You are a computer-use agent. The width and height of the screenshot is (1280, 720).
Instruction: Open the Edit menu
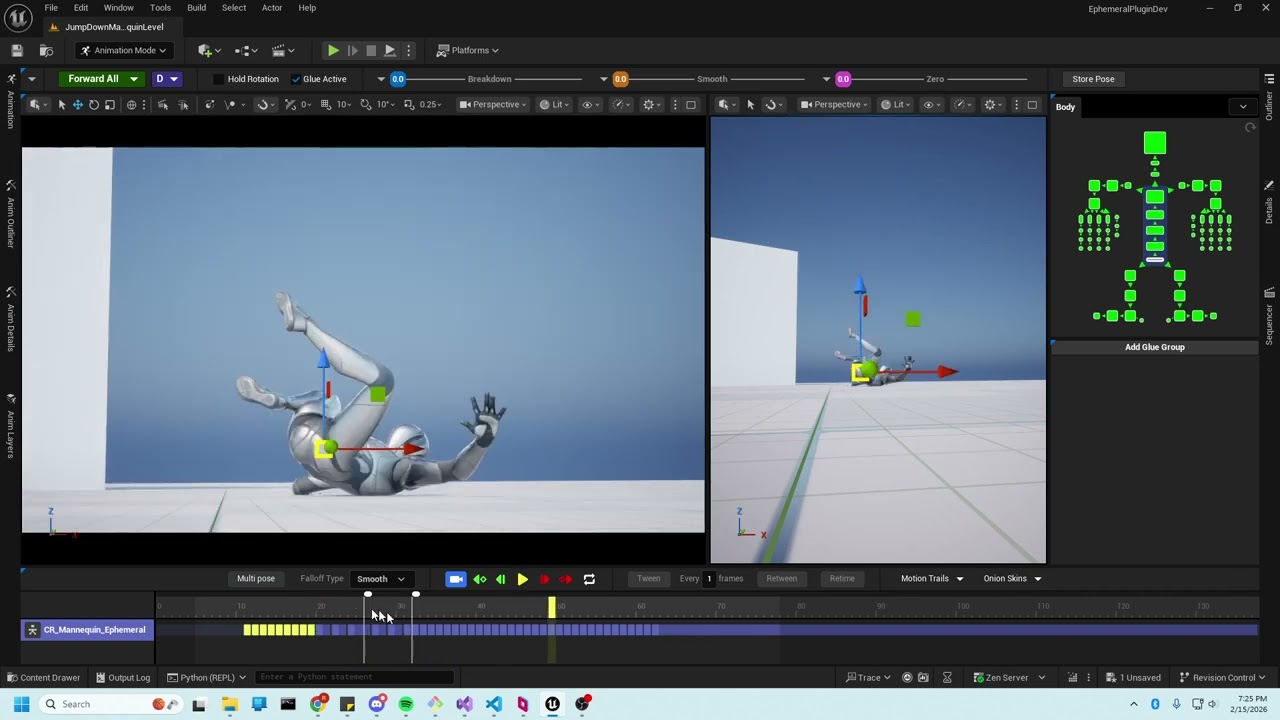click(81, 8)
